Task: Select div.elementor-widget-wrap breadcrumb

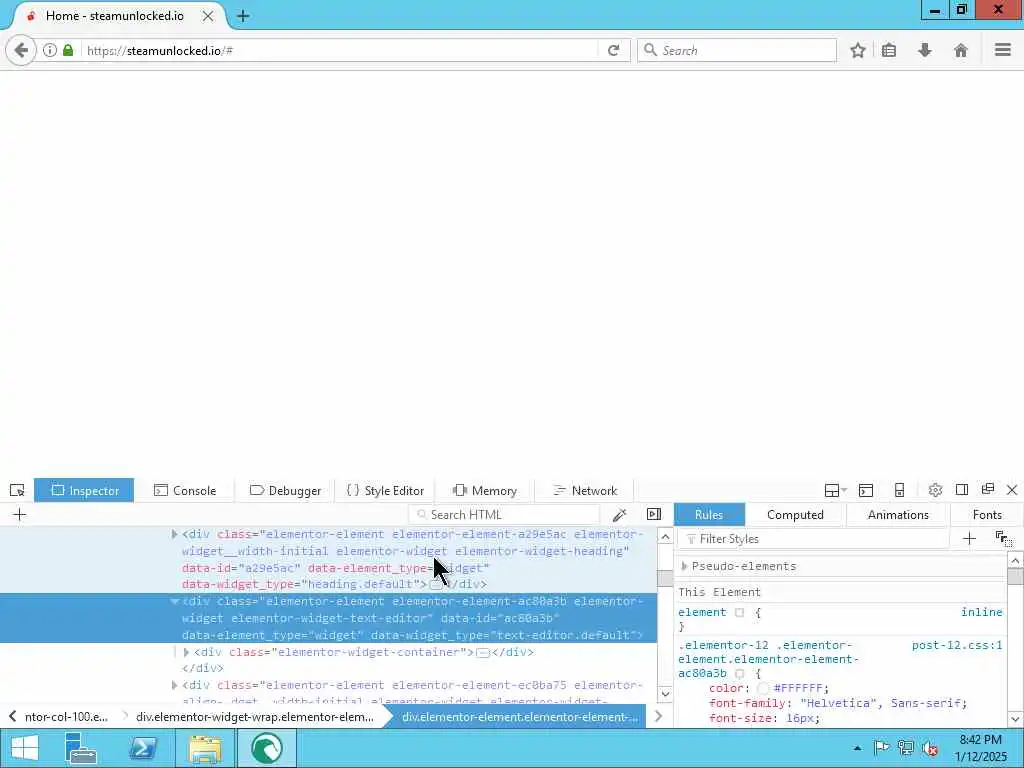Action: point(255,716)
